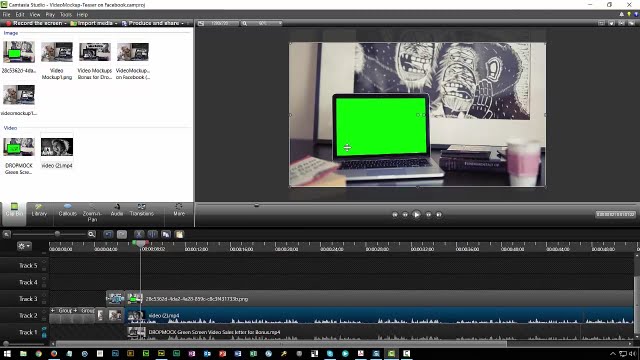Open the Audio tab
Image resolution: width=640 pixels, height=360 pixels.
117,210
